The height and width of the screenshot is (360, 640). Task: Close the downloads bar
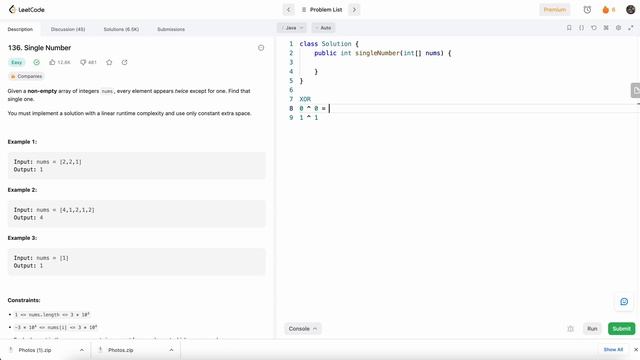point(636,350)
